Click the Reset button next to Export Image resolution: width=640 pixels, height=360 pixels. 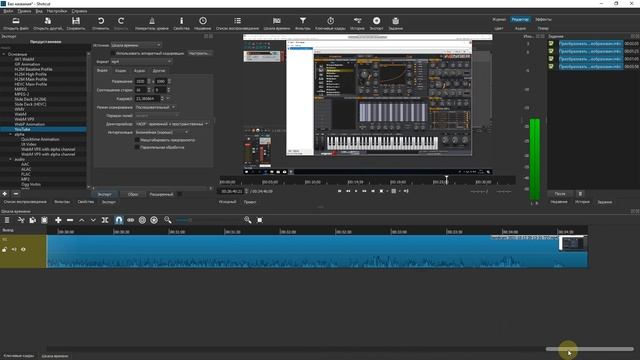(133, 194)
